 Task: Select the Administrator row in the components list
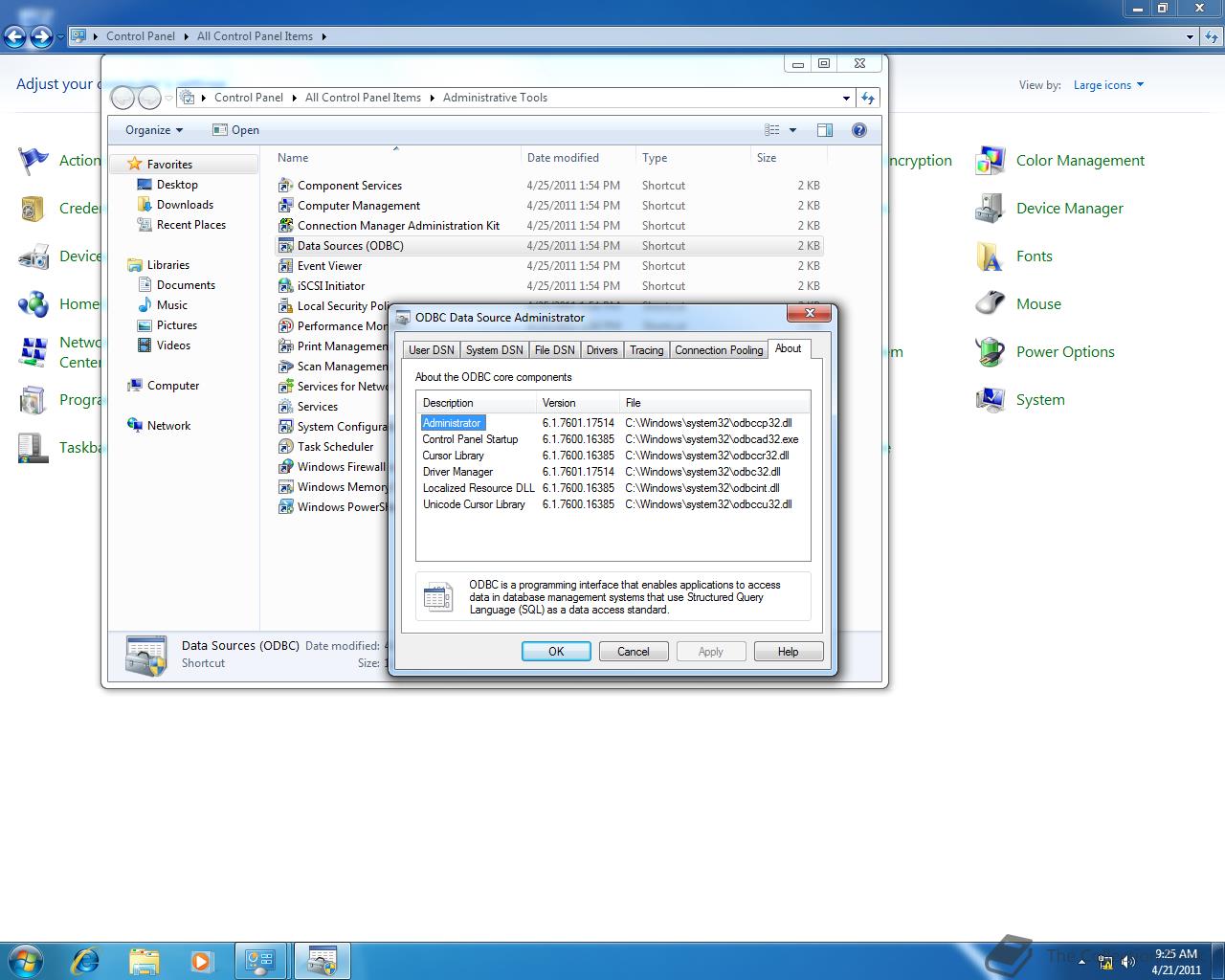click(x=612, y=423)
